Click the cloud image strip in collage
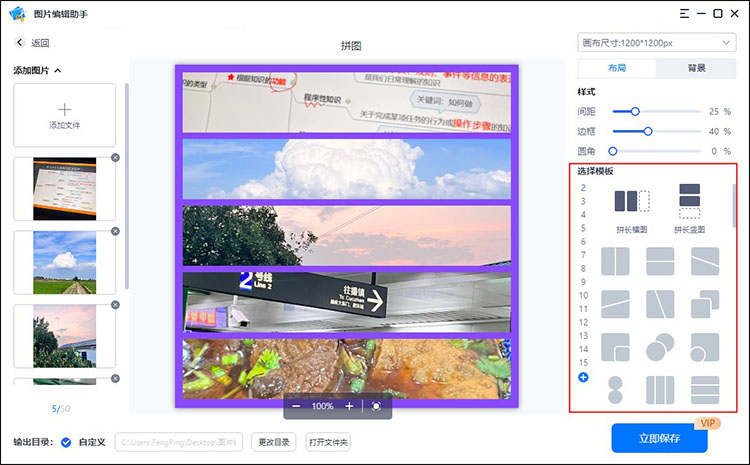 point(347,169)
